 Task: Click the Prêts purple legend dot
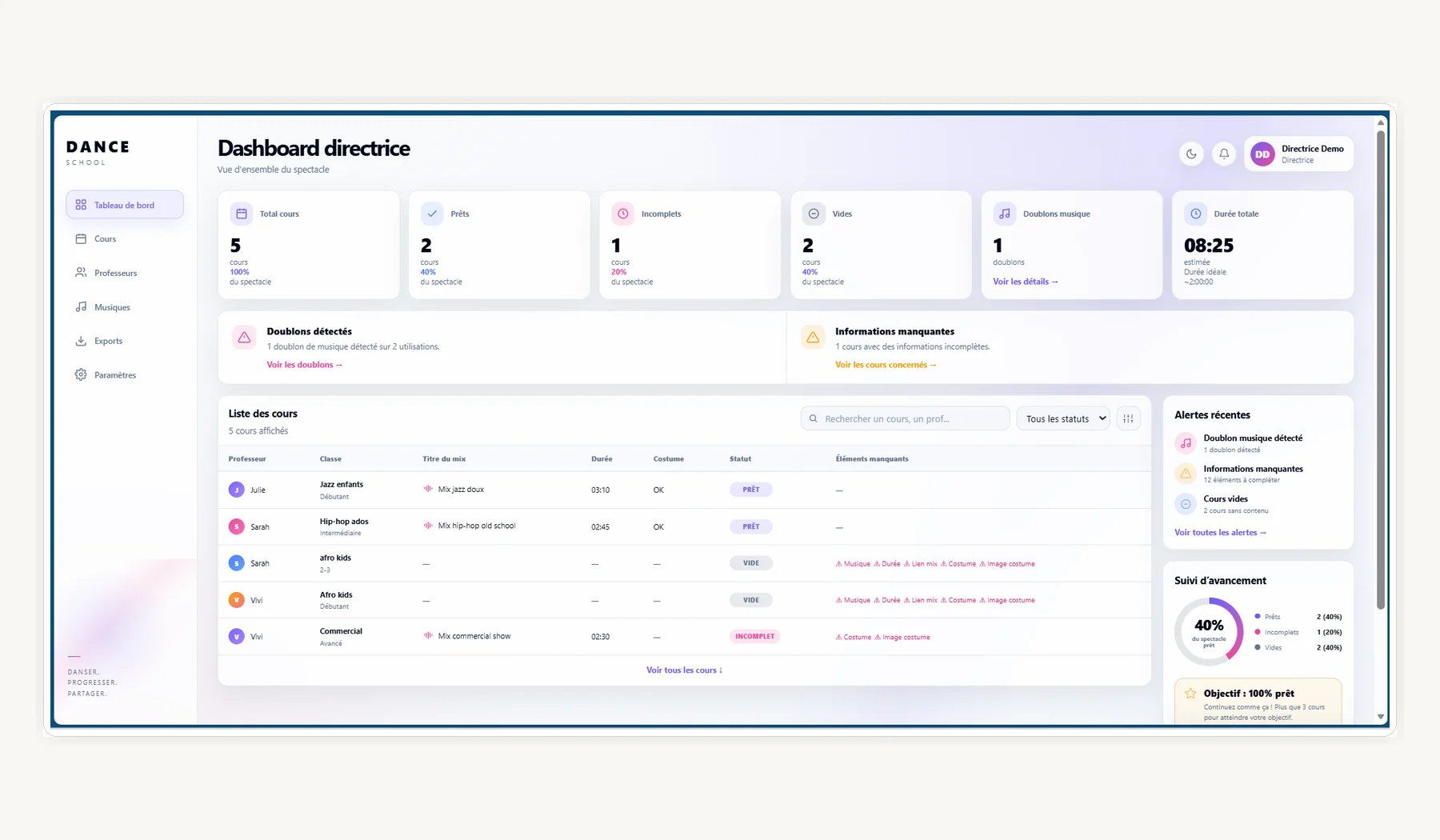click(x=1258, y=616)
